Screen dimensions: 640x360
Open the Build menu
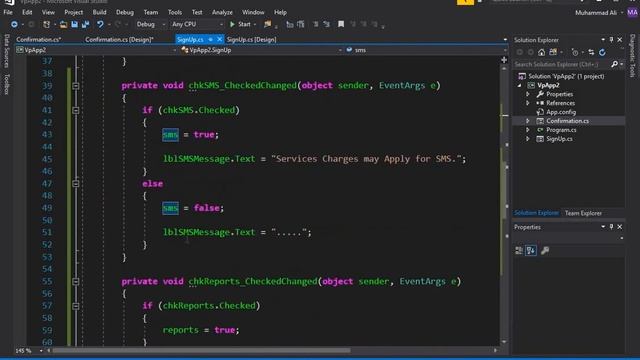pos(99,12)
